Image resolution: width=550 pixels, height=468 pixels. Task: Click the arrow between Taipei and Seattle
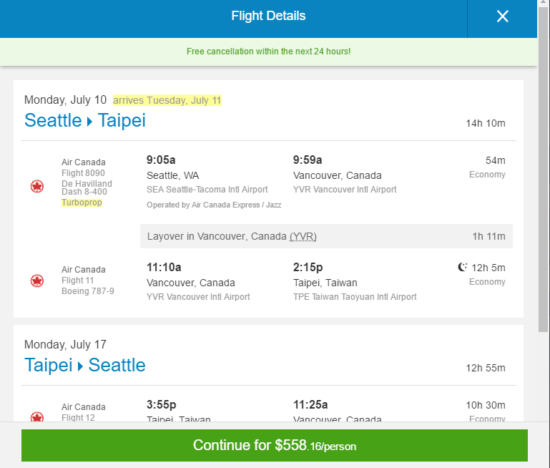[x=80, y=367]
